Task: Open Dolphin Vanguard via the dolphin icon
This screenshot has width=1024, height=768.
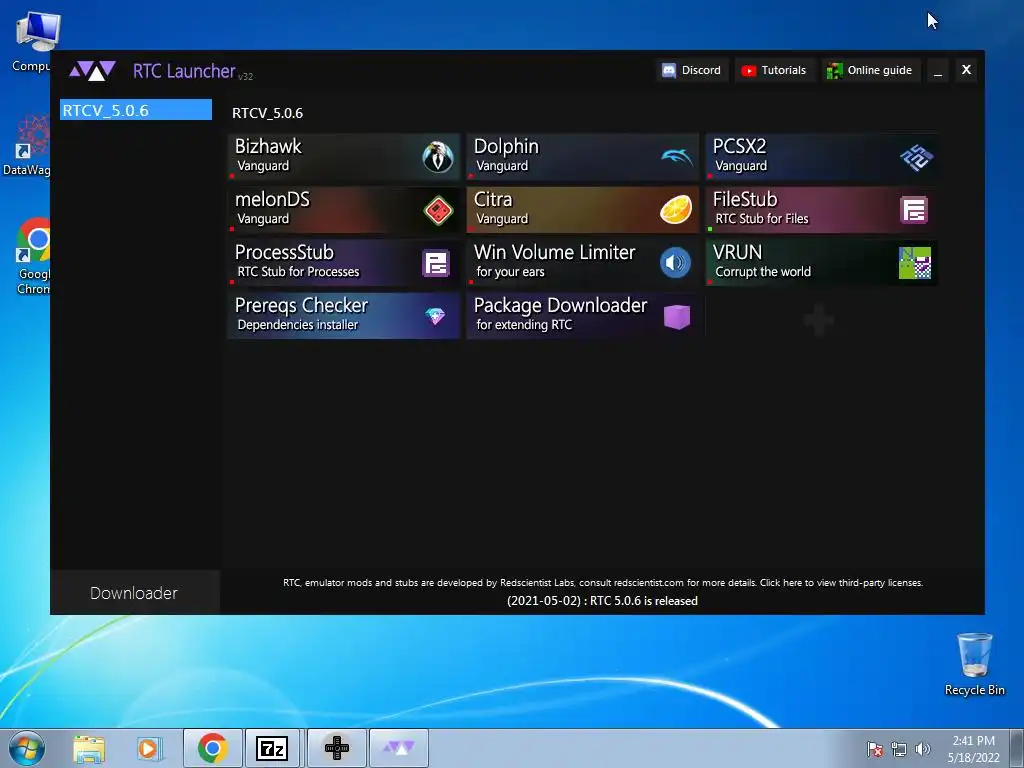Action: [x=677, y=157]
